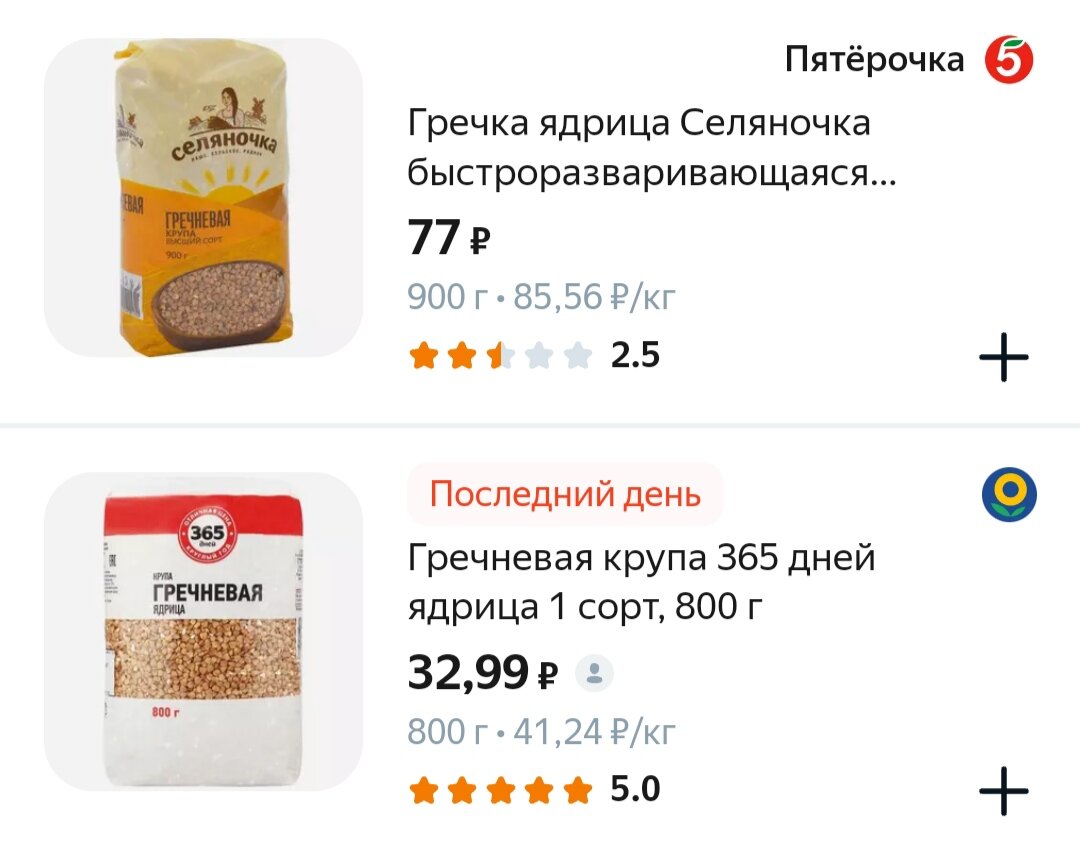Tap the blue-yellow flower store logo
Screen dimensions: 1080x855
(1009, 494)
